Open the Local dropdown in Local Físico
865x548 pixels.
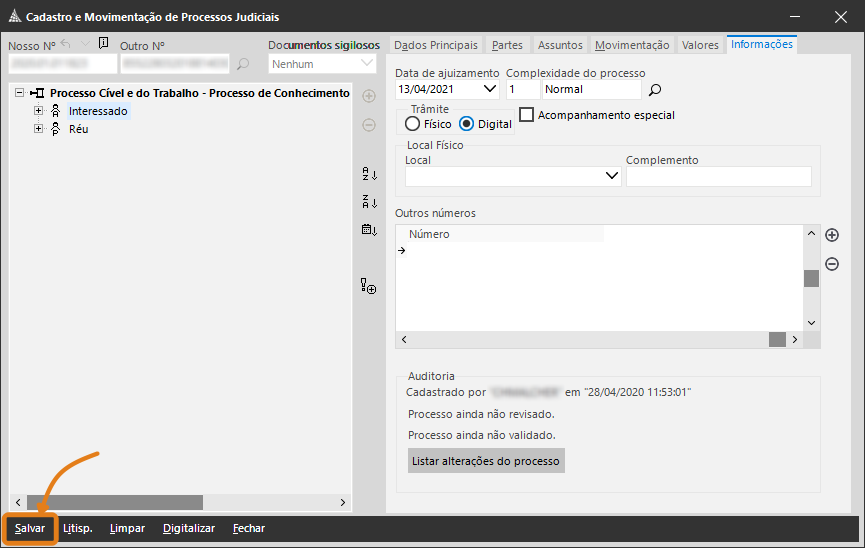tap(612, 177)
